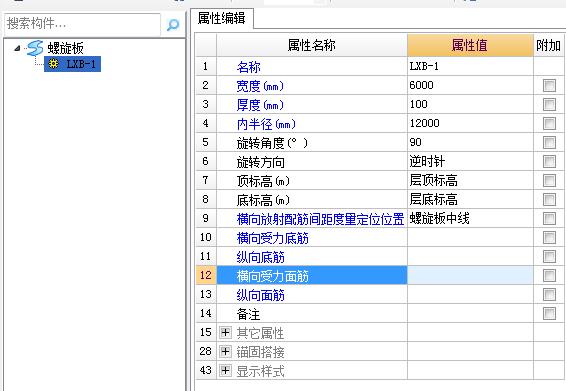Screen dimensions: 566x391
Task: Click the search magnifier icon
Action: click(173, 25)
